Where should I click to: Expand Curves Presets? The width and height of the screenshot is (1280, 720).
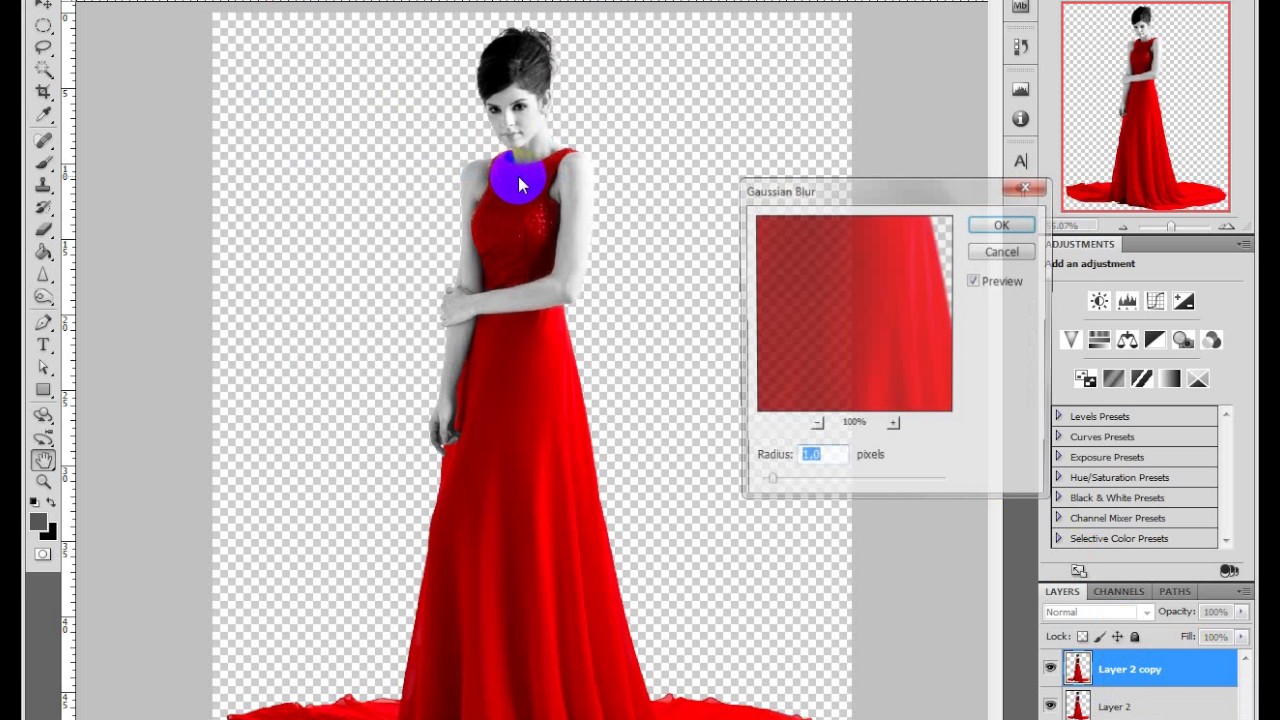[x=1058, y=436]
